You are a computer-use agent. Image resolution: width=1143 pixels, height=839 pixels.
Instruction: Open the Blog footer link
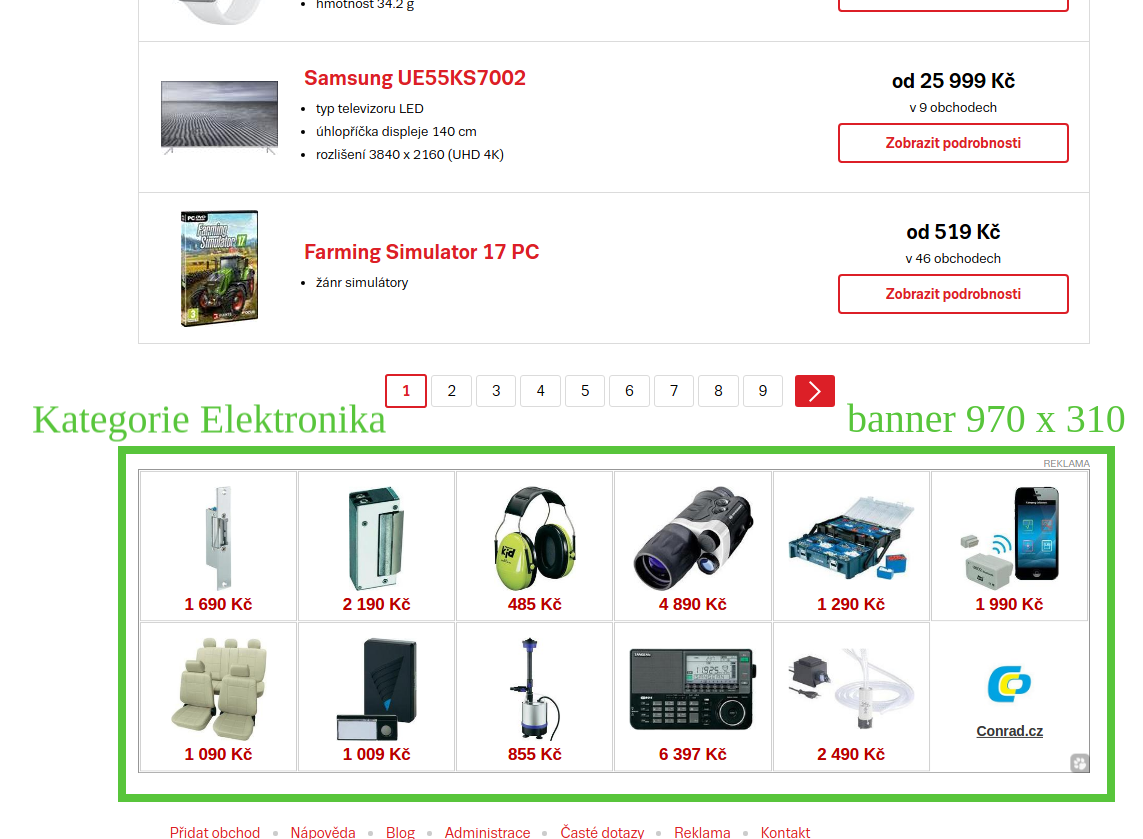click(400, 832)
